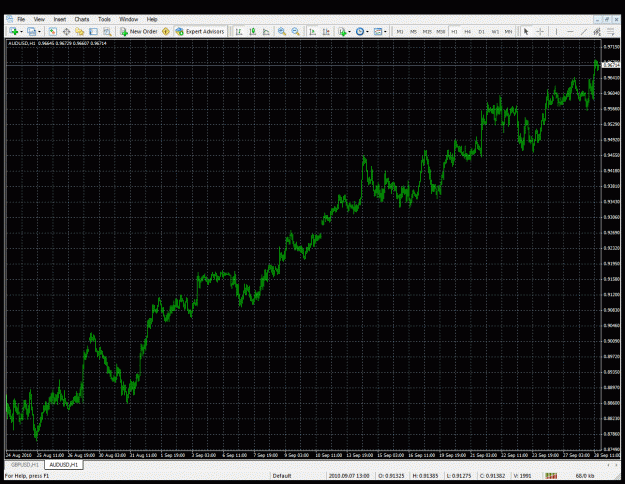Pick the Fibonacci Retracement tool
The image size is (625, 484).
pyautogui.click(x=610, y=31)
